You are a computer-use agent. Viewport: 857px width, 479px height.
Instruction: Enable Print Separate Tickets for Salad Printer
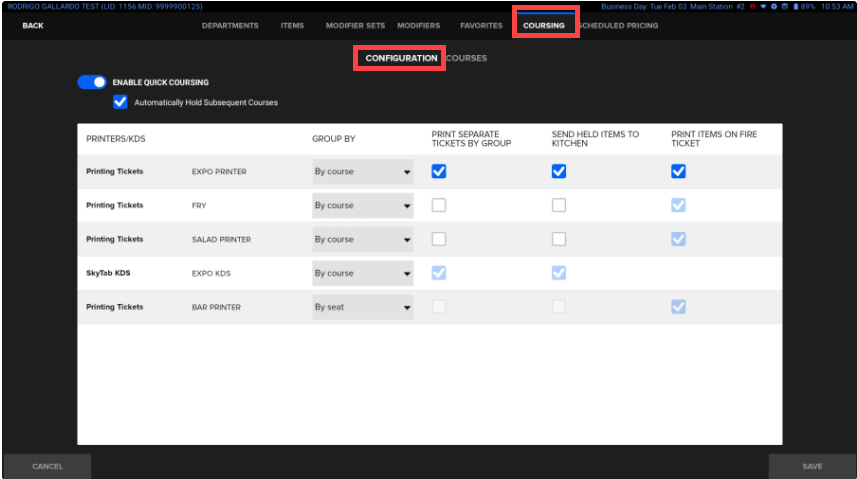(x=438, y=239)
